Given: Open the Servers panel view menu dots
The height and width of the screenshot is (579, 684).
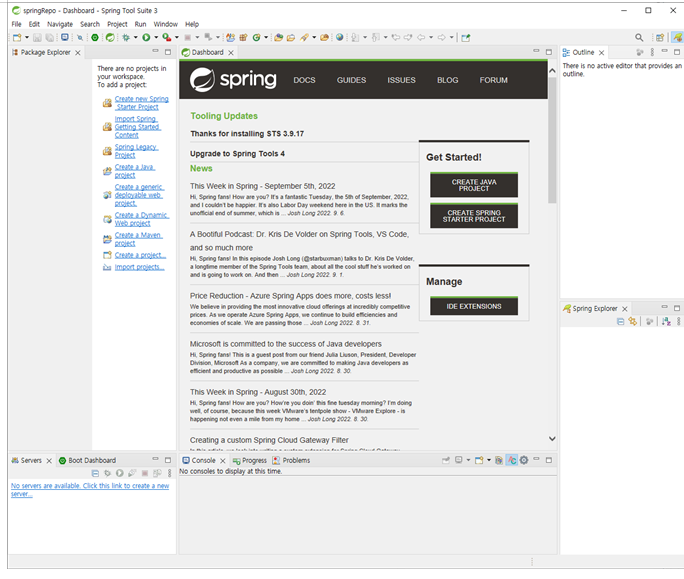Looking at the screenshot, I should [x=169, y=473].
